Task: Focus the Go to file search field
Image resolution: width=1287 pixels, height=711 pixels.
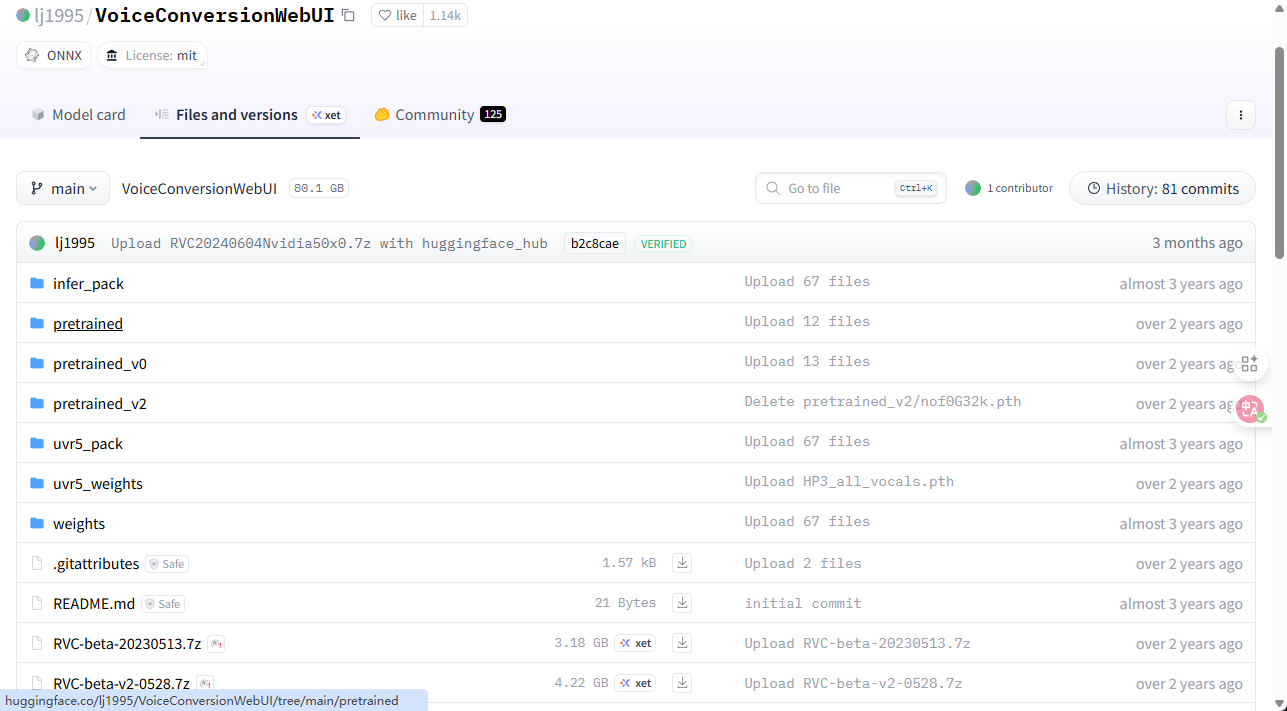Action: 850,188
